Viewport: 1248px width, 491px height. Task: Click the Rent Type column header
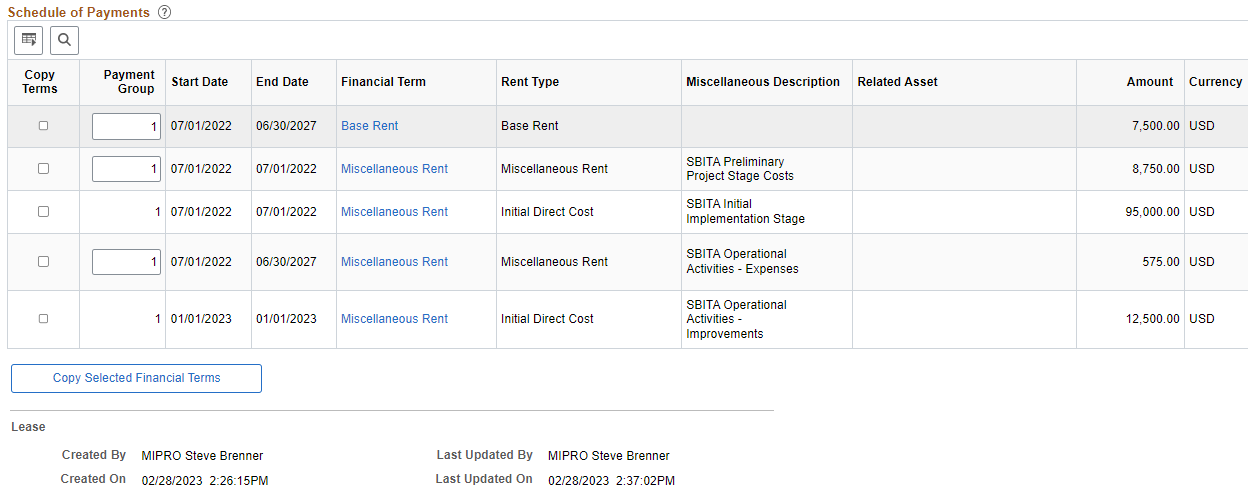[x=530, y=82]
